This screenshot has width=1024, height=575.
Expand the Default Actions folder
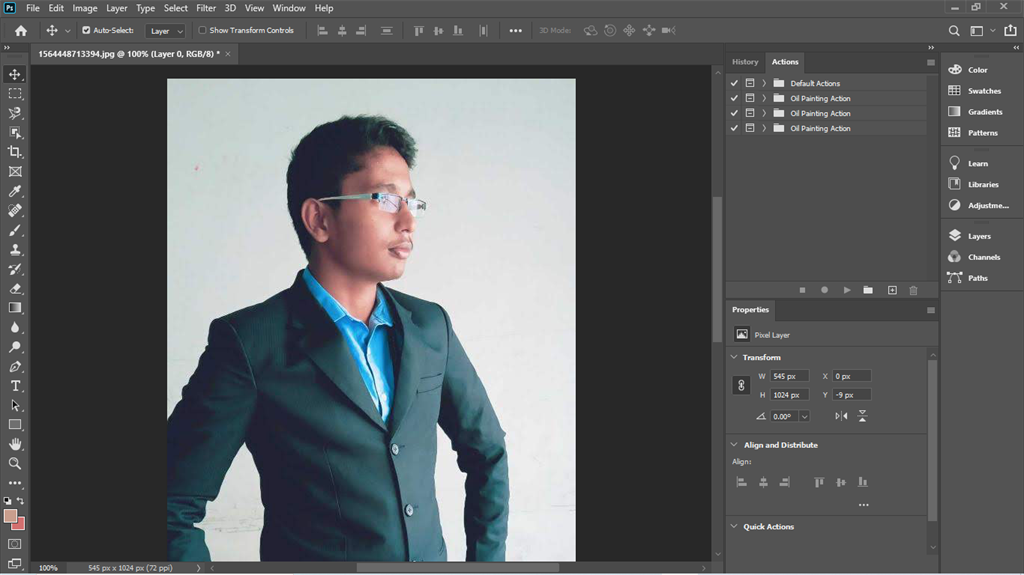click(764, 83)
